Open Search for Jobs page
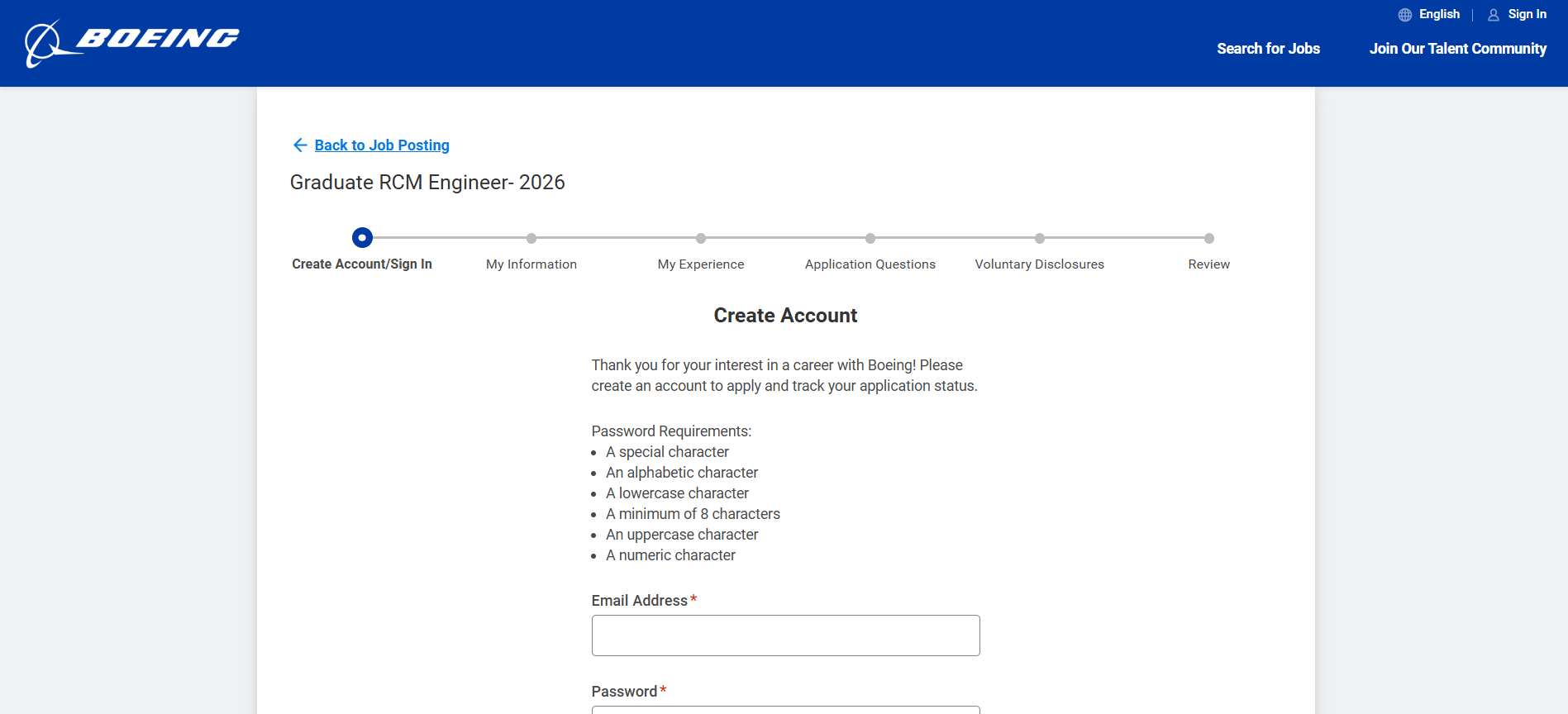This screenshot has height=714, width=1568. tap(1268, 49)
